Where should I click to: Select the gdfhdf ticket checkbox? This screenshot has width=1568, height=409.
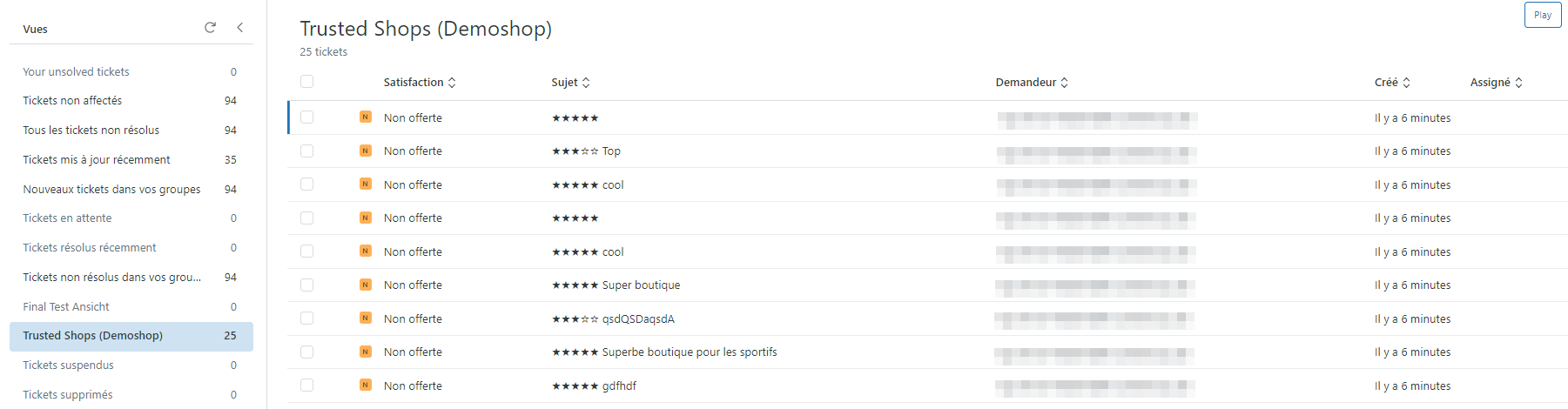306,385
